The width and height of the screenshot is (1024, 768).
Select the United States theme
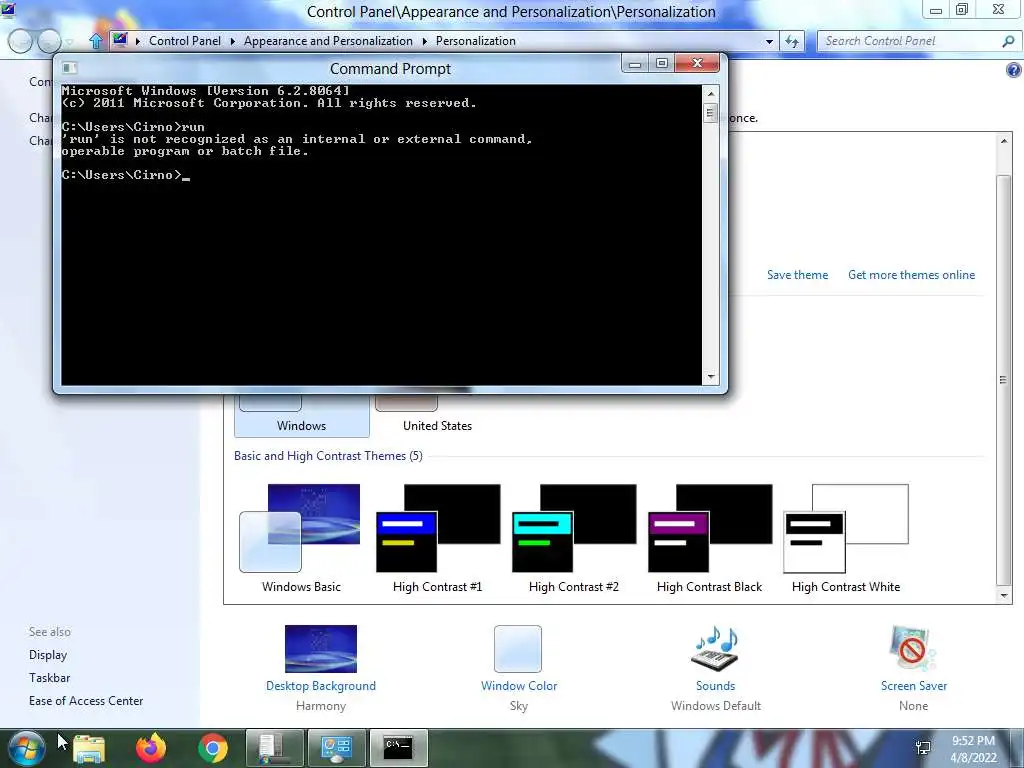437,415
